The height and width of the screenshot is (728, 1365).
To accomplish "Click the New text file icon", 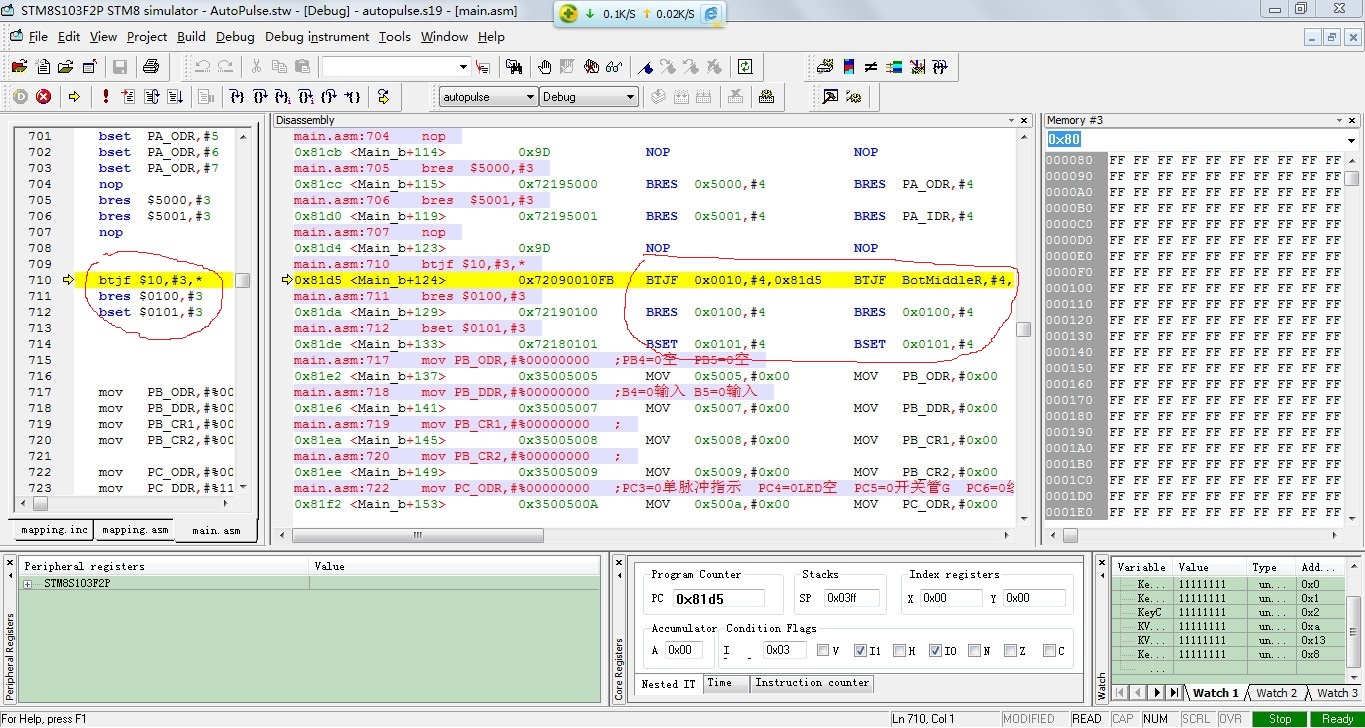I will (43, 67).
